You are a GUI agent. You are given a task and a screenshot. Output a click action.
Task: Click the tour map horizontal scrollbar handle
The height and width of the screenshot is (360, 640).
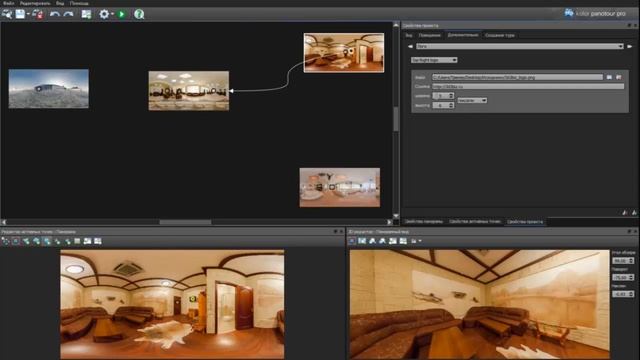point(185,222)
